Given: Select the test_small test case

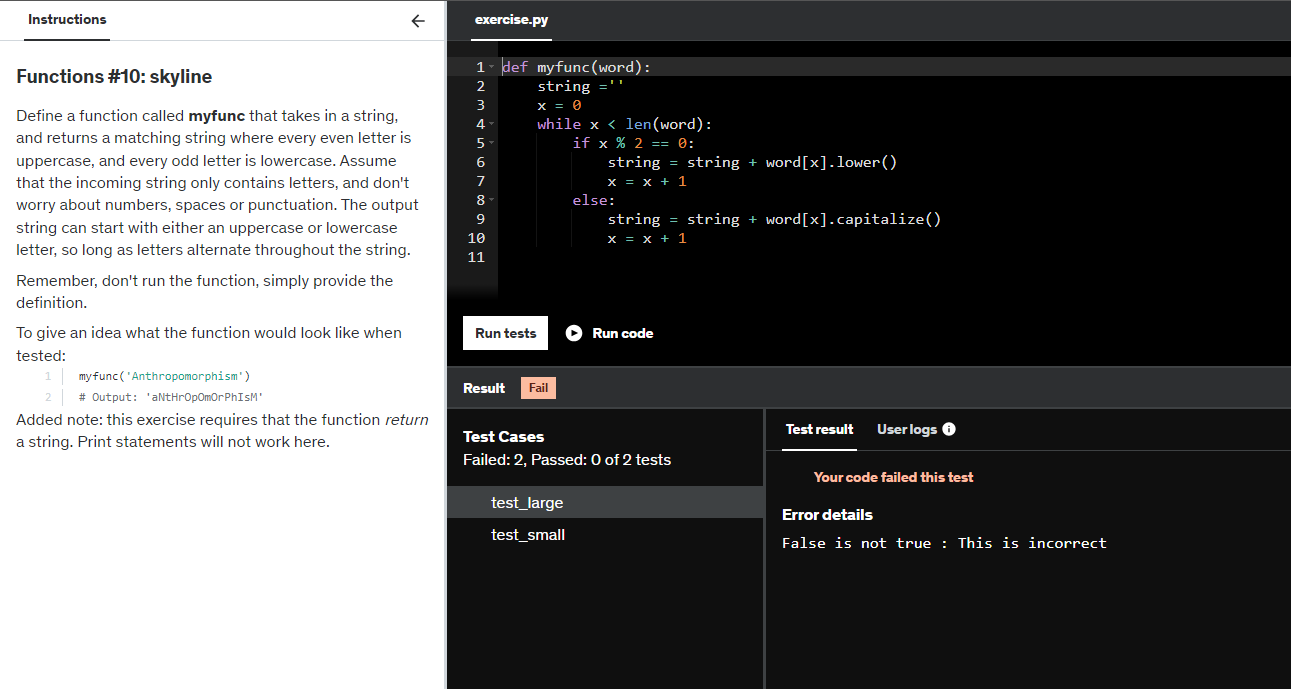Looking at the screenshot, I should [x=528, y=534].
